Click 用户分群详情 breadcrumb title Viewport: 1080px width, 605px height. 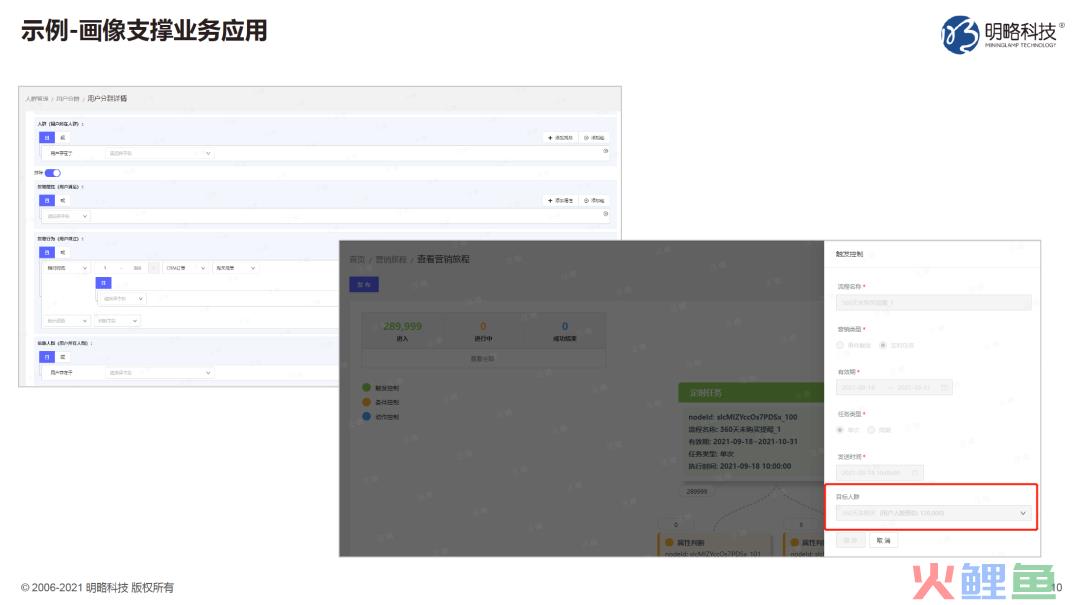click(107, 99)
